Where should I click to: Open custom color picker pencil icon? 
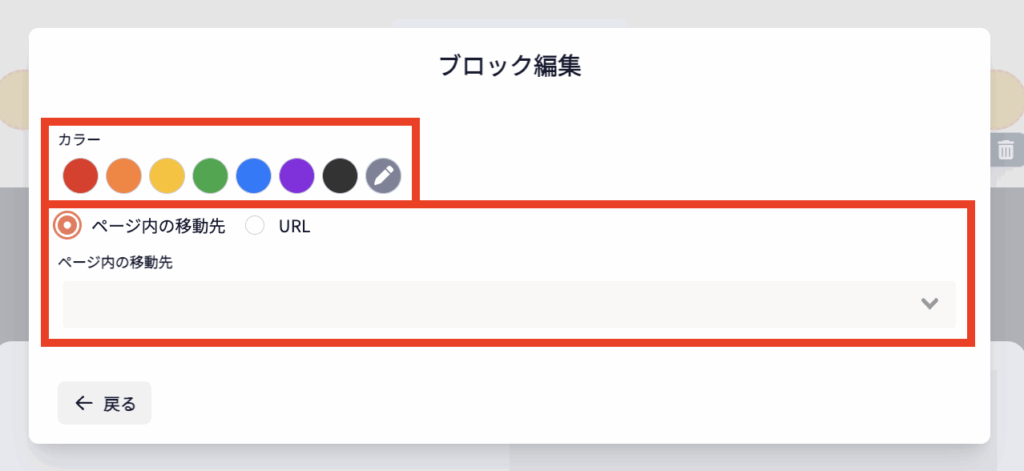(382, 176)
